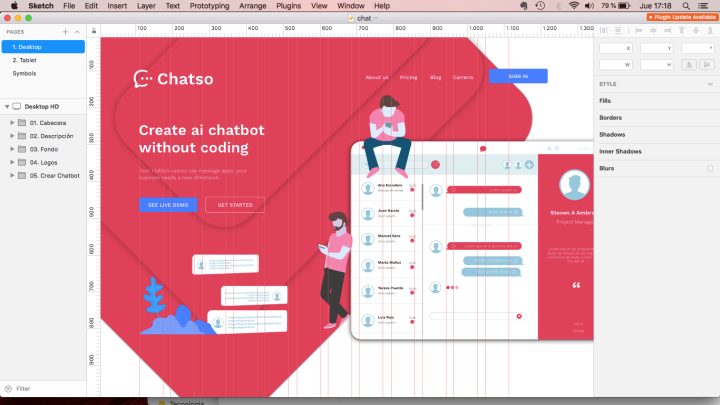Select the Desktop HD artboard icon
Viewport: 720px width, 405px height.
coord(17,107)
